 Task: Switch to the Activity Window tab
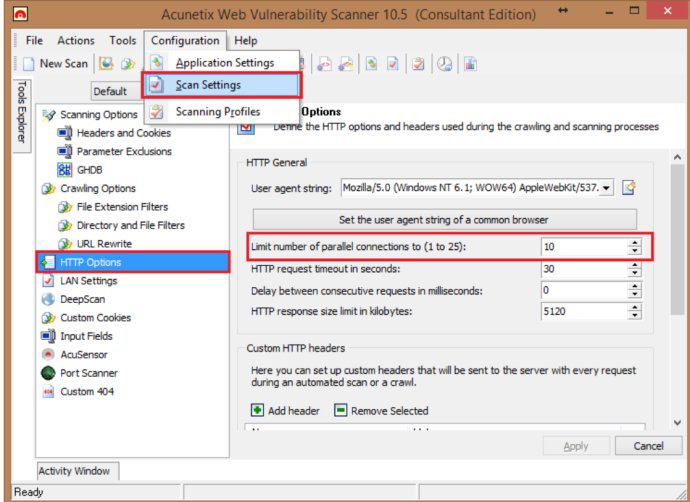[76, 471]
